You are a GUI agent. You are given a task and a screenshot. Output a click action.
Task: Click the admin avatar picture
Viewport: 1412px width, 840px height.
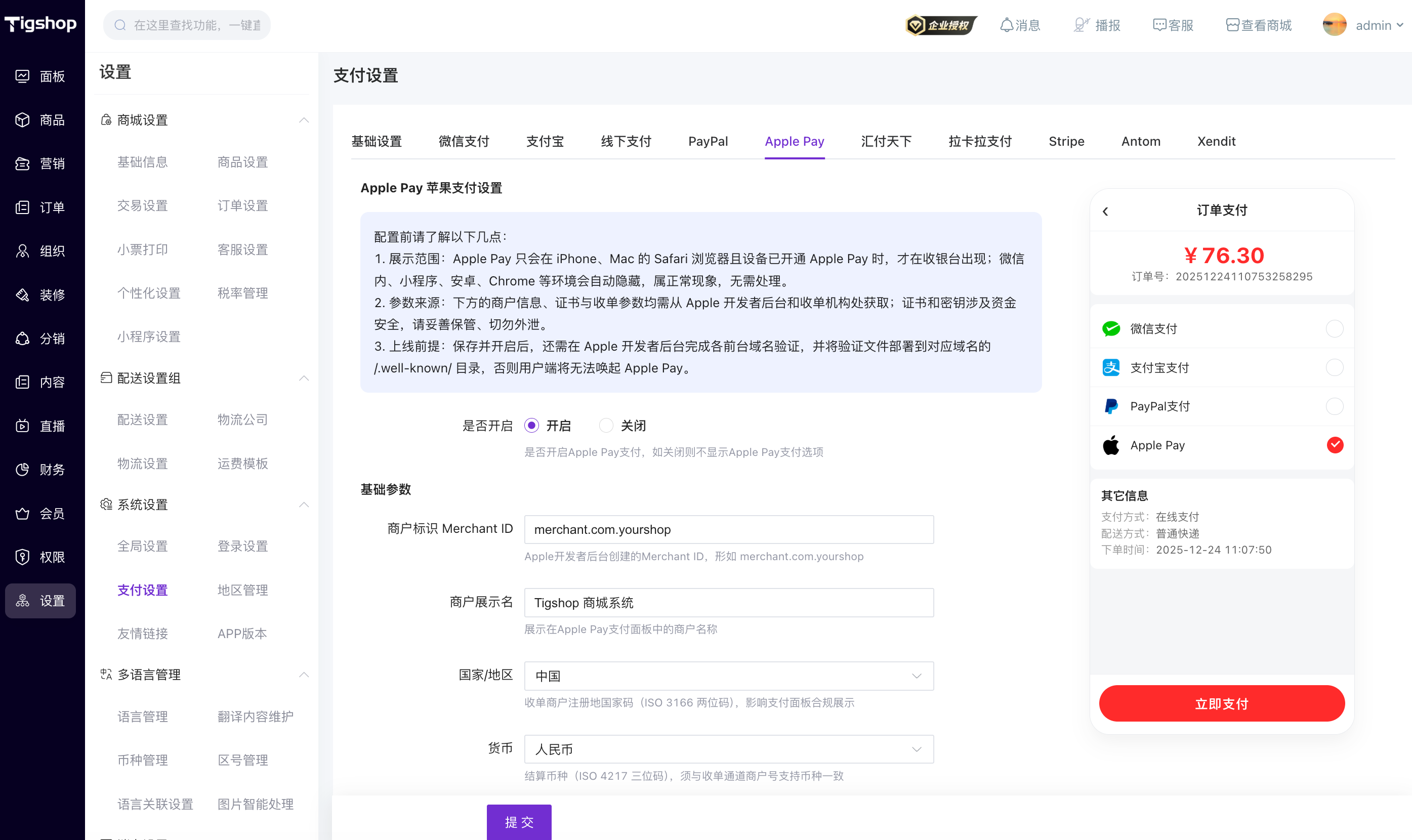point(1335,25)
